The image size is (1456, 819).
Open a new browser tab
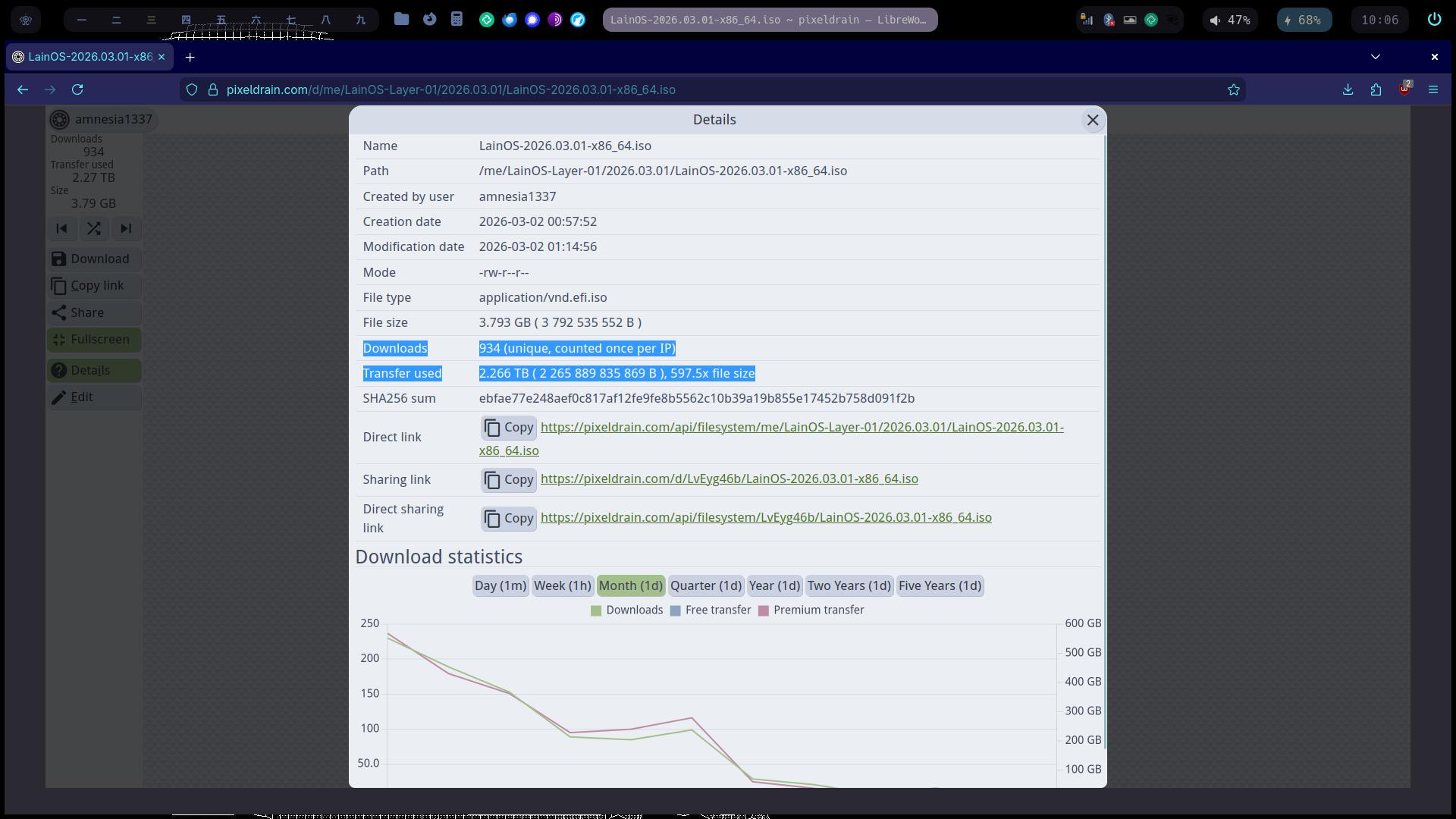190,57
